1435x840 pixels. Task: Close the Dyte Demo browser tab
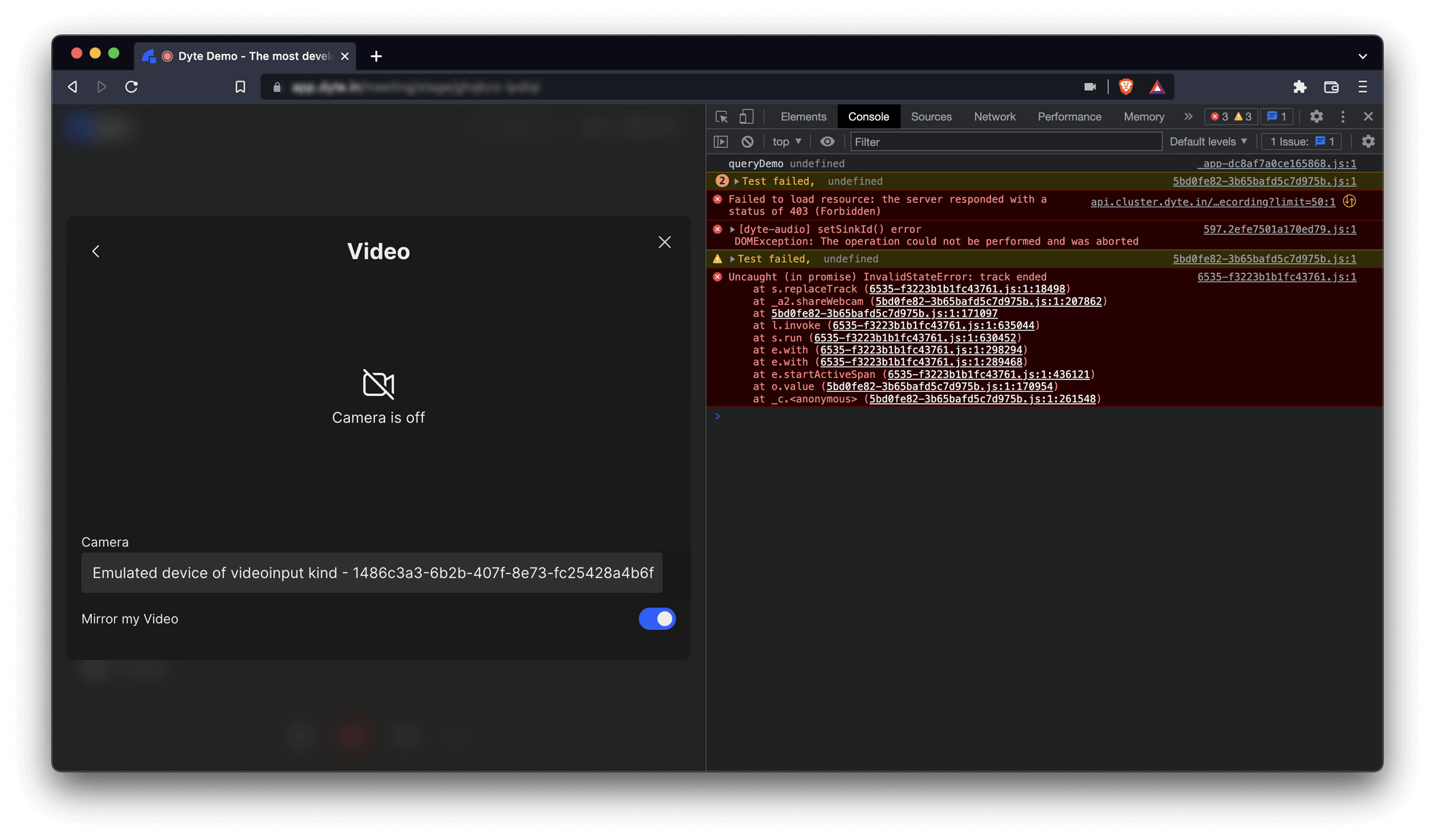[x=344, y=56]
